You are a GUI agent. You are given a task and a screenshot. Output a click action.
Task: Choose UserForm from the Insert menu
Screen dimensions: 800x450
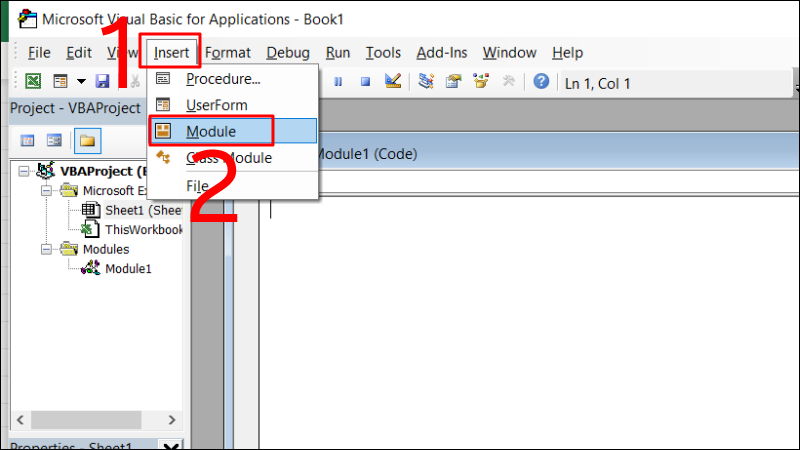[233, 105]
